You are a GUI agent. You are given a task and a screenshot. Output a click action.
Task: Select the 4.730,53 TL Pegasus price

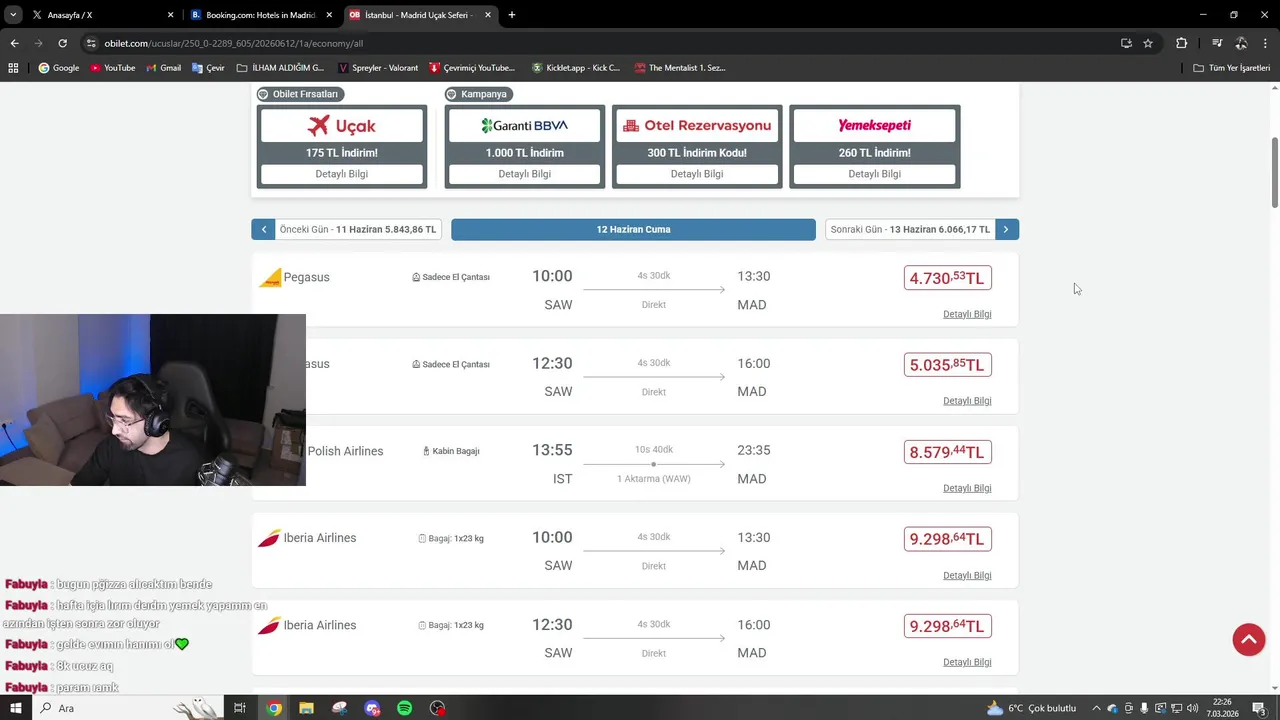click(947, 278)
